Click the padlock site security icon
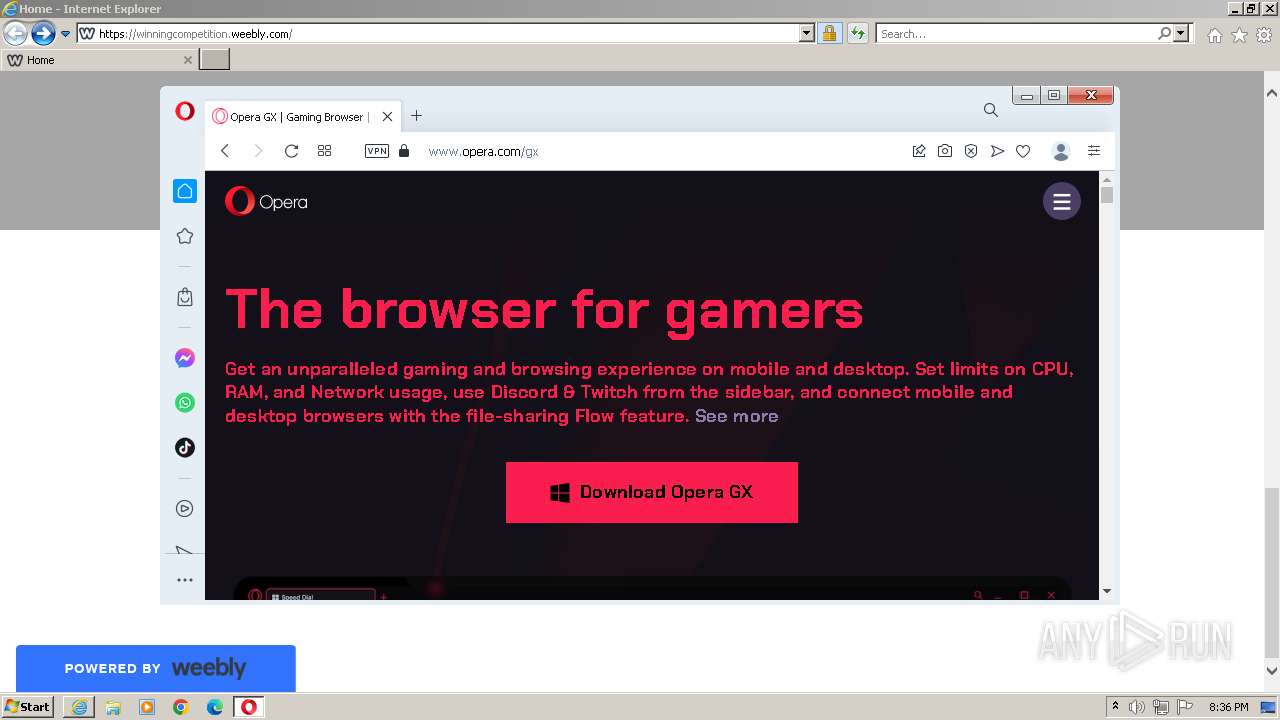The image size is (1280, 720). [x=404, y=151]
